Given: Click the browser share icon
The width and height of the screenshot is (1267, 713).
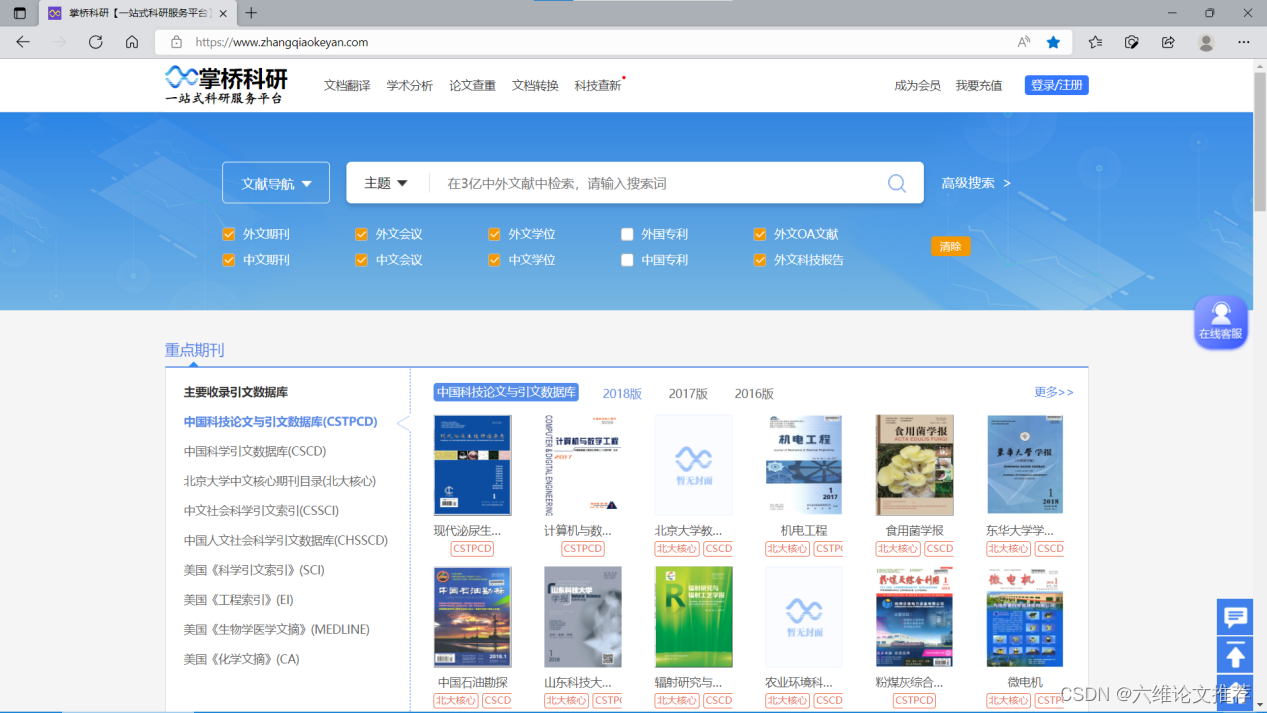Looking at the screenshot, I should 1168,42.
